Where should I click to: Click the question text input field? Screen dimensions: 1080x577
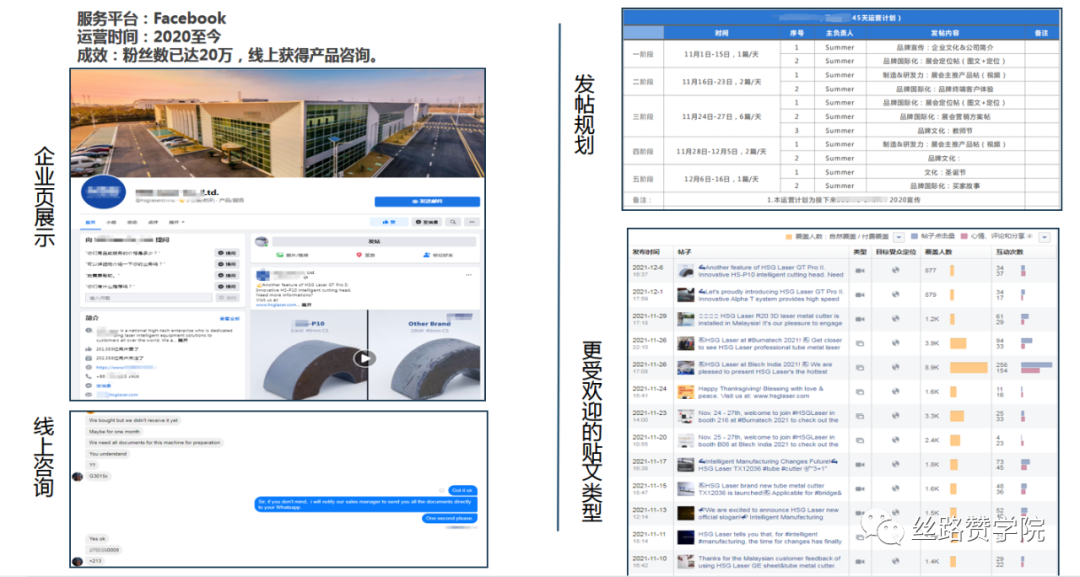[x=149, y=297]
